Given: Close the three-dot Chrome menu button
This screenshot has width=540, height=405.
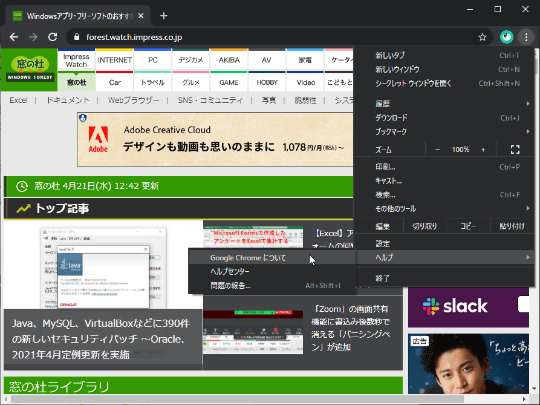Looking at the screenshot, I should coord(526,37).
